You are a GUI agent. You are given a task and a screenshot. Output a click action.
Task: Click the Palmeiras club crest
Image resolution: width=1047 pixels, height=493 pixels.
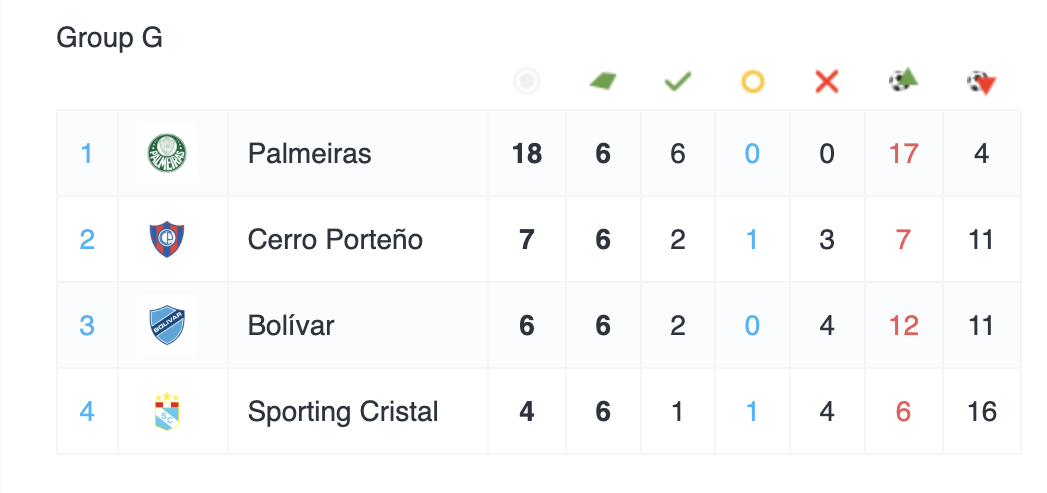pyautogui.click(x=167, y=154)
